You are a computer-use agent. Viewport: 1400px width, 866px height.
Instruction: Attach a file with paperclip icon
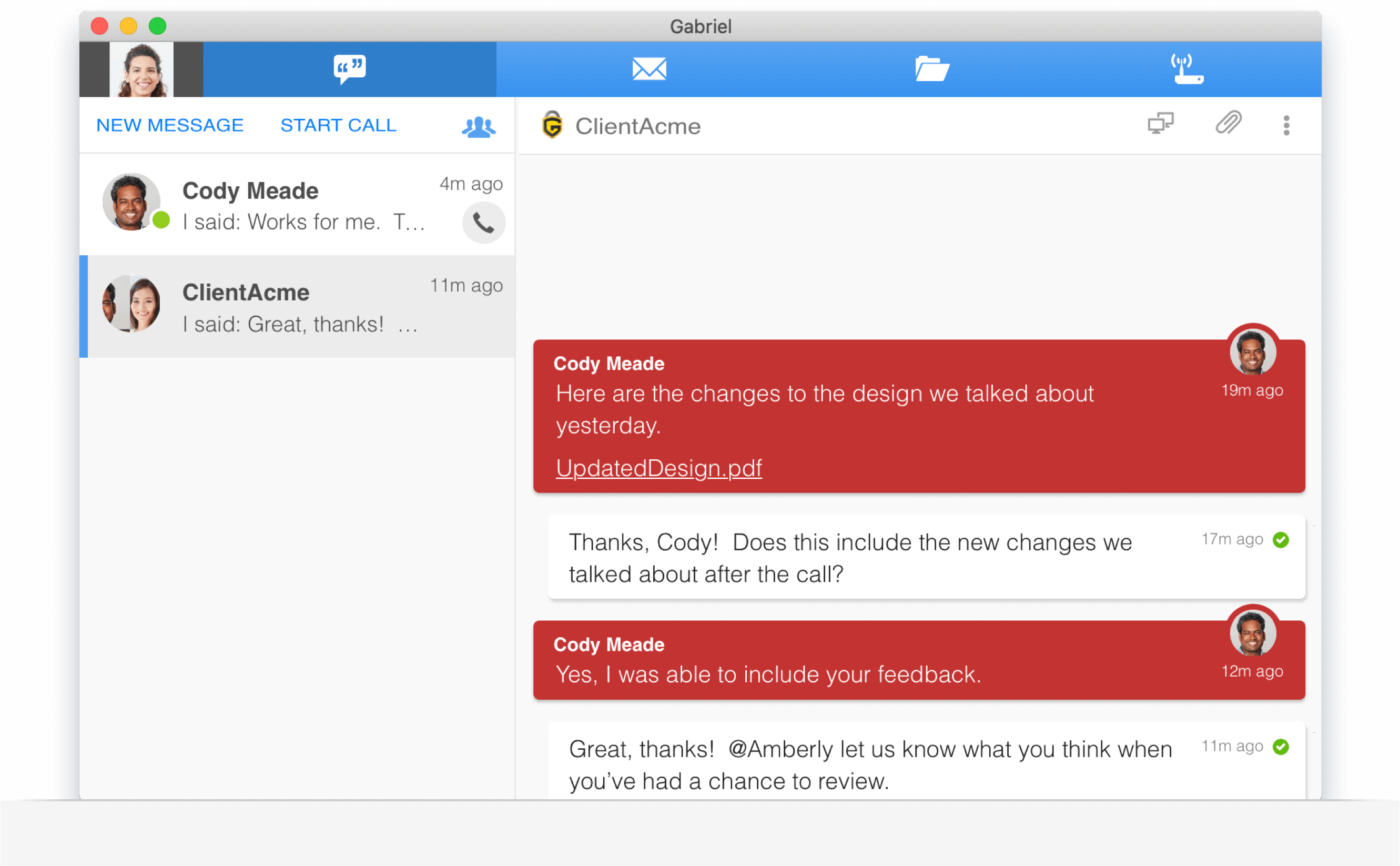[1229, 123]
